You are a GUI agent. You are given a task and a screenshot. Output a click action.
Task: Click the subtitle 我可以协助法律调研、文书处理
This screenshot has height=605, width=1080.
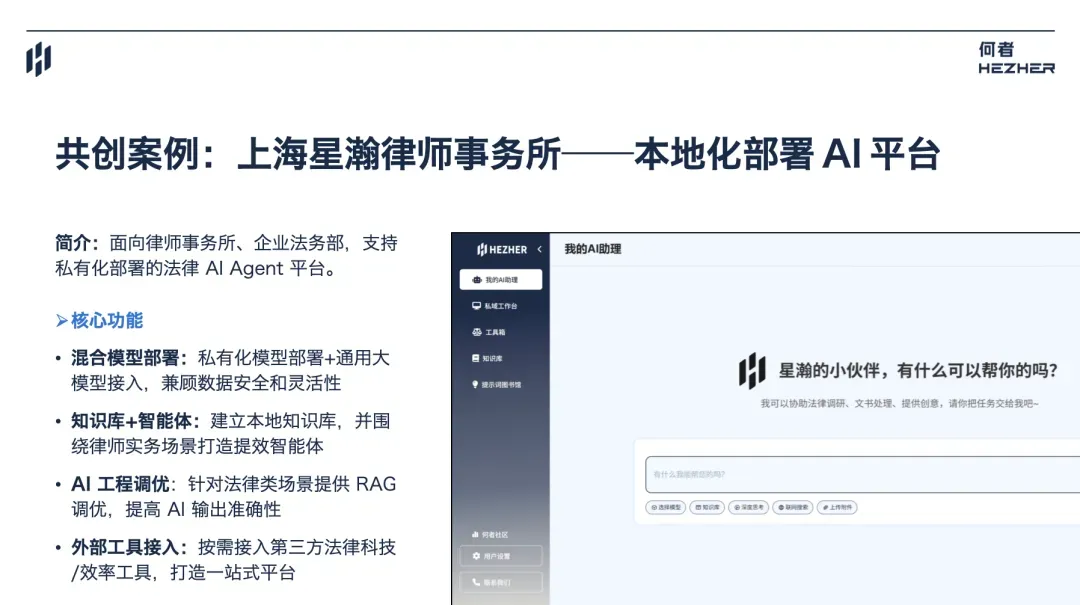(900, 403)
